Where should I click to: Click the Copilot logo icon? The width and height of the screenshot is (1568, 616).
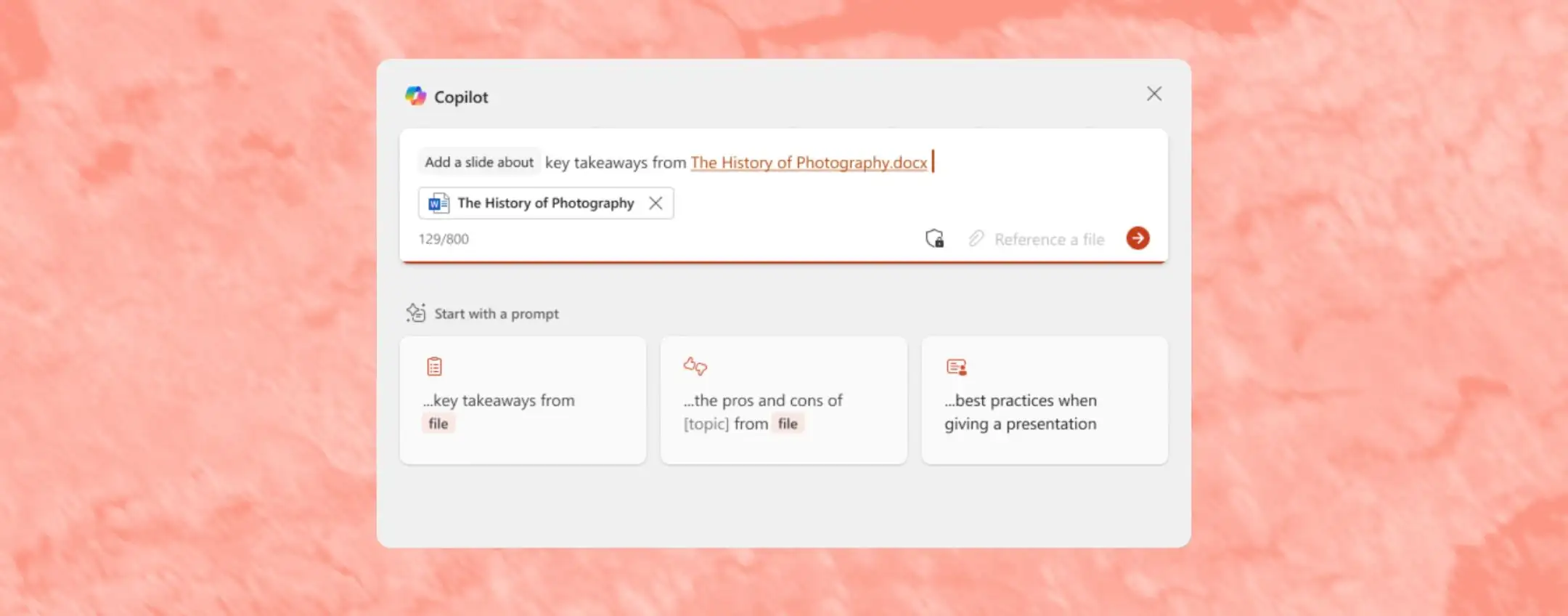415,96
